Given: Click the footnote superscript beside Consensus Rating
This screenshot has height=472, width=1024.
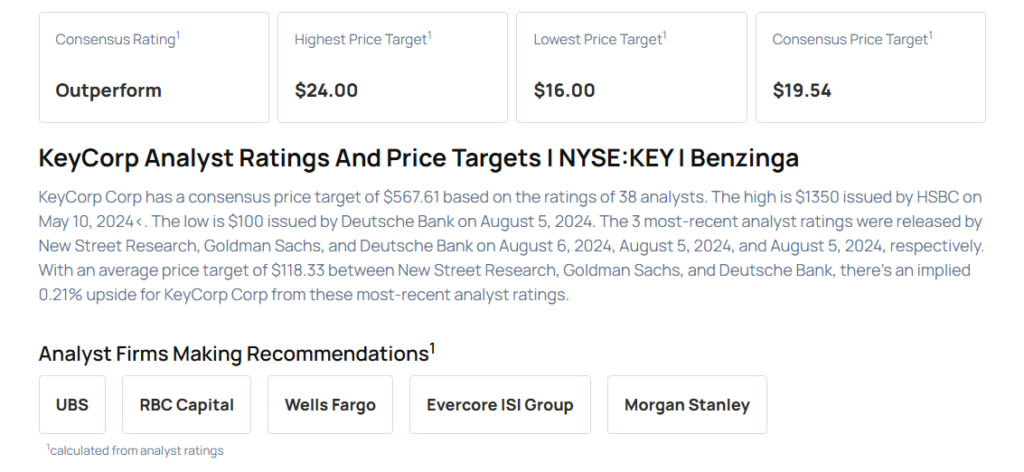Looking at the screenshot, I should [178, 35].
